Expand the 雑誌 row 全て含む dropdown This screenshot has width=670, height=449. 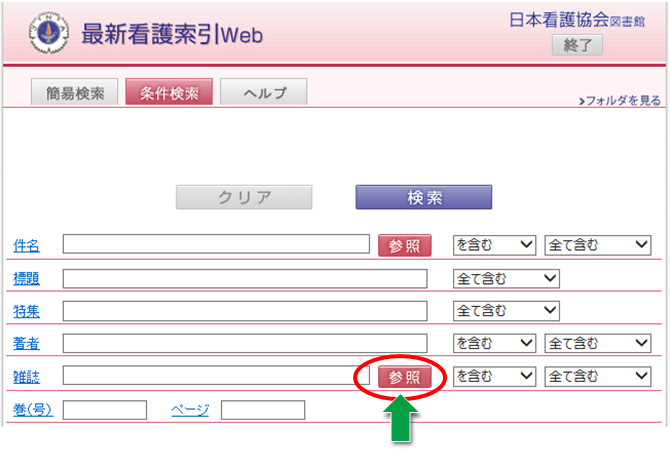[598, 376]
